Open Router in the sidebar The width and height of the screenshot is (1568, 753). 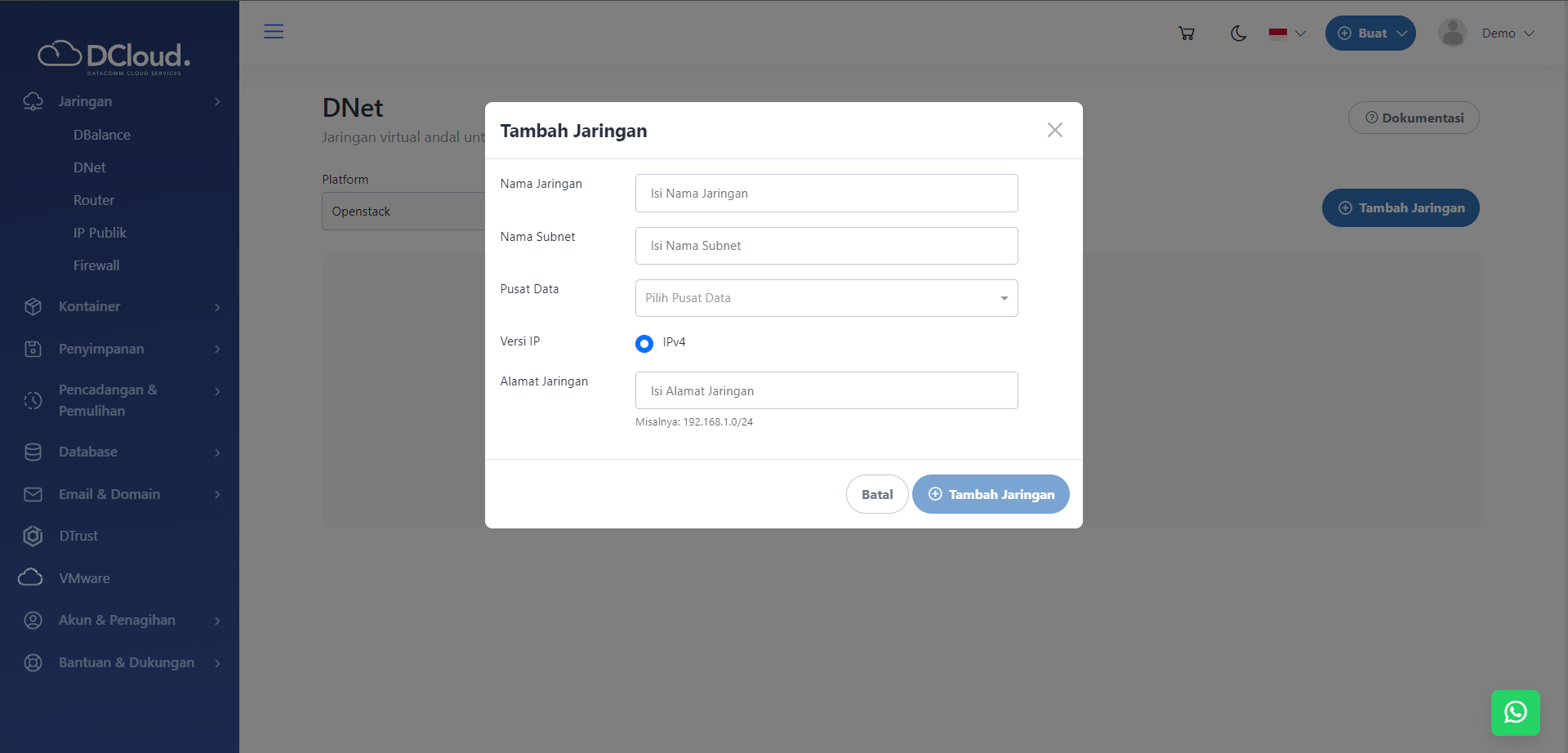[94, 200]
